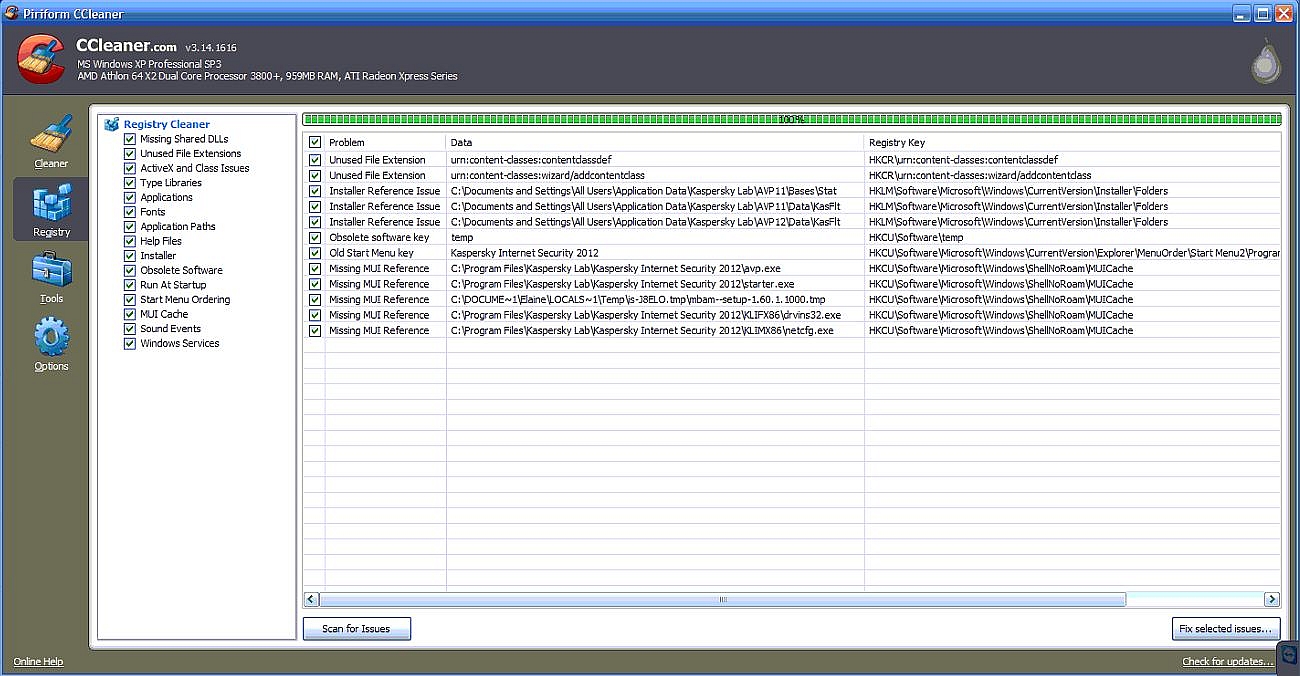Click the Piriform pear icon
This screenshot has width=1300, height=676.
(1265, 62)
